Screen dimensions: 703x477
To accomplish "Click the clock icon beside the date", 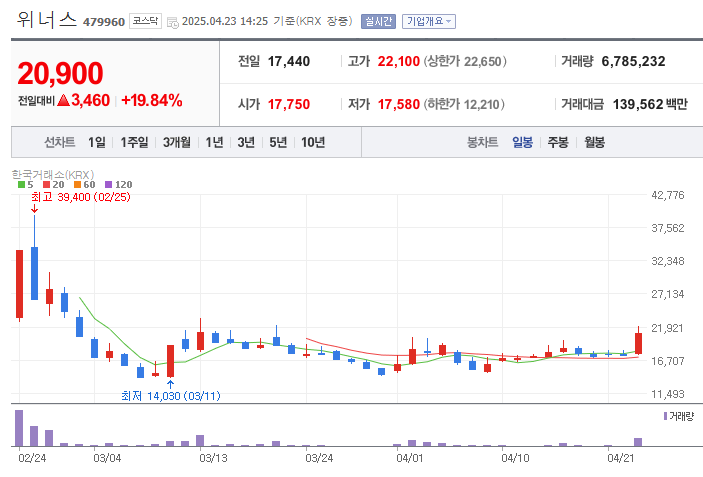I will pyautogui.click(x=173, y=22).
